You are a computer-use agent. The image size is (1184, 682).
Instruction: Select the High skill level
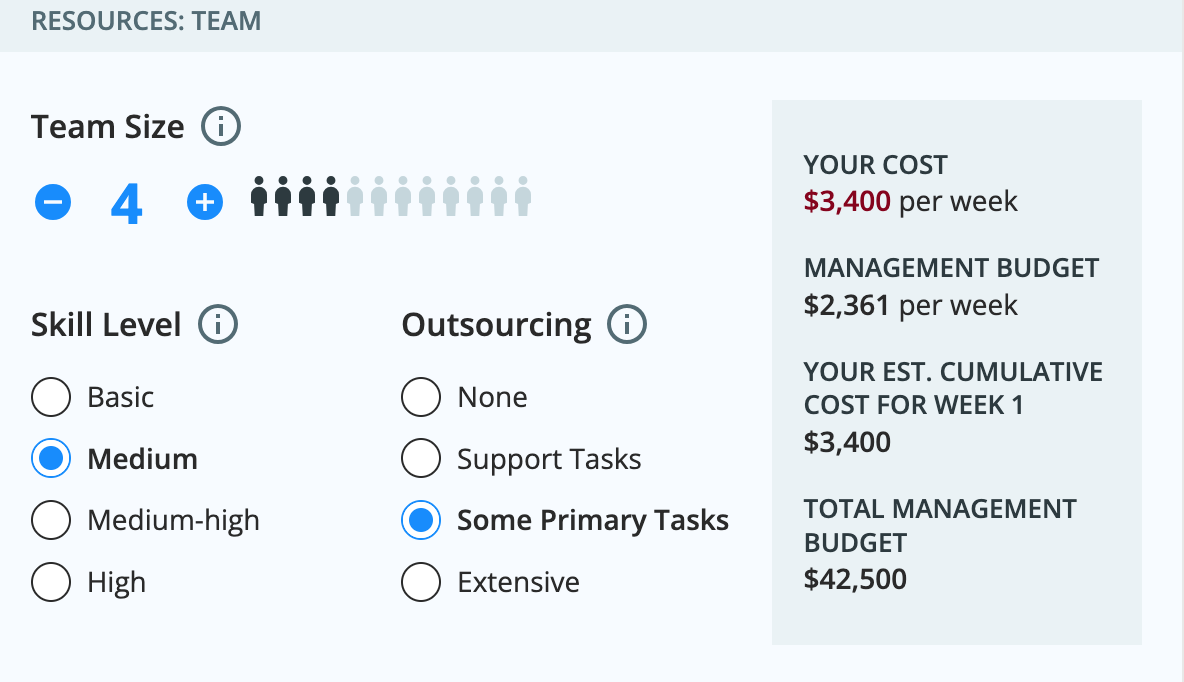pos(51,581)
